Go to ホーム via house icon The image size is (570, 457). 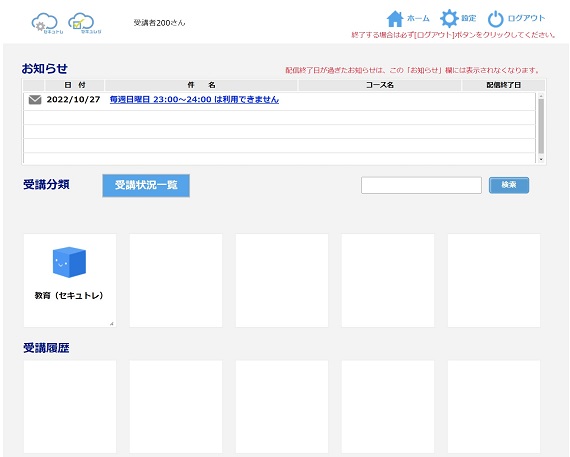click(395, 19)
